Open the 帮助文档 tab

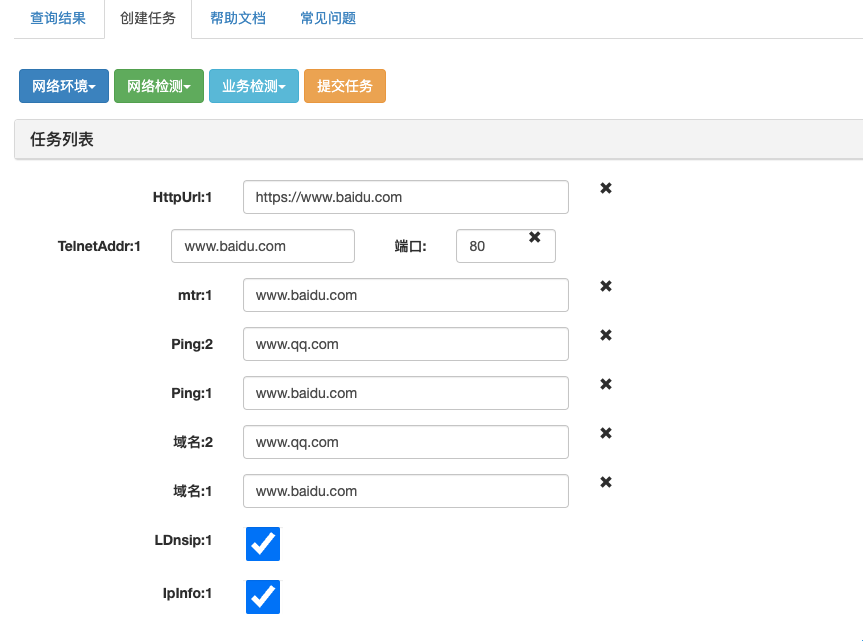pos(238,18)
